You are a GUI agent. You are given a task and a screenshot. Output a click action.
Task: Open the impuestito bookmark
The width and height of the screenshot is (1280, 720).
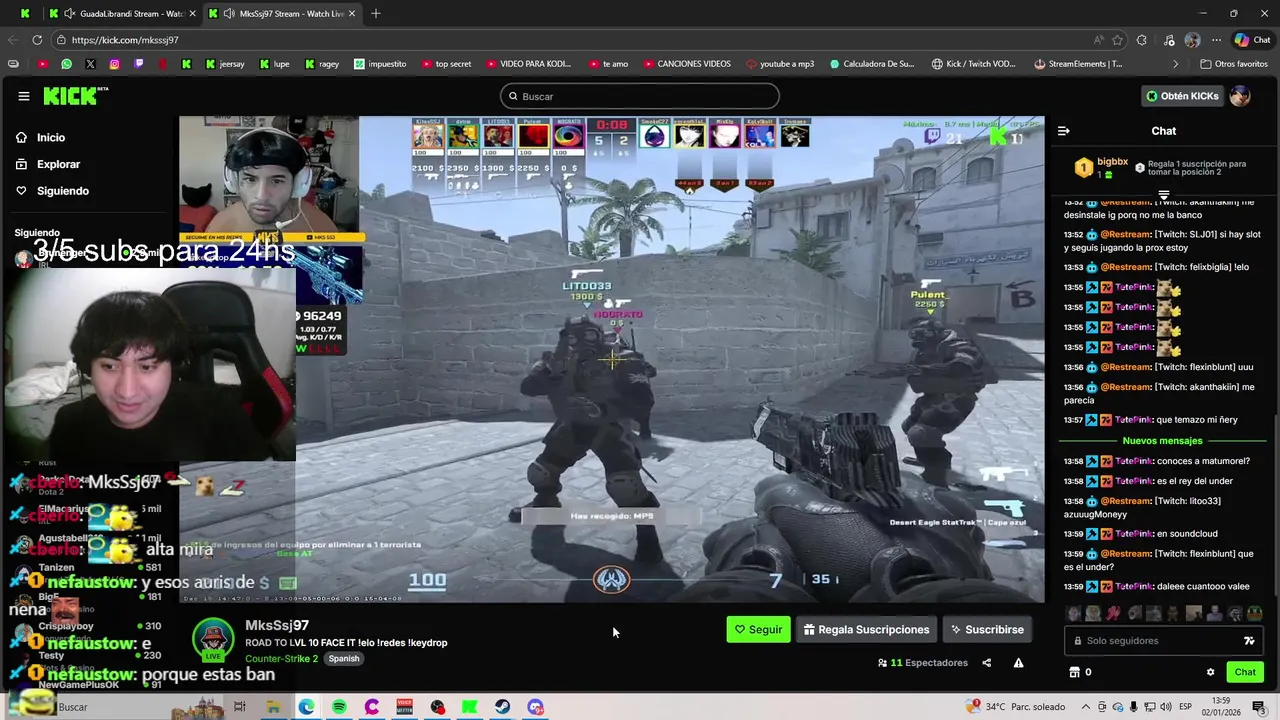tap(380, 64)
